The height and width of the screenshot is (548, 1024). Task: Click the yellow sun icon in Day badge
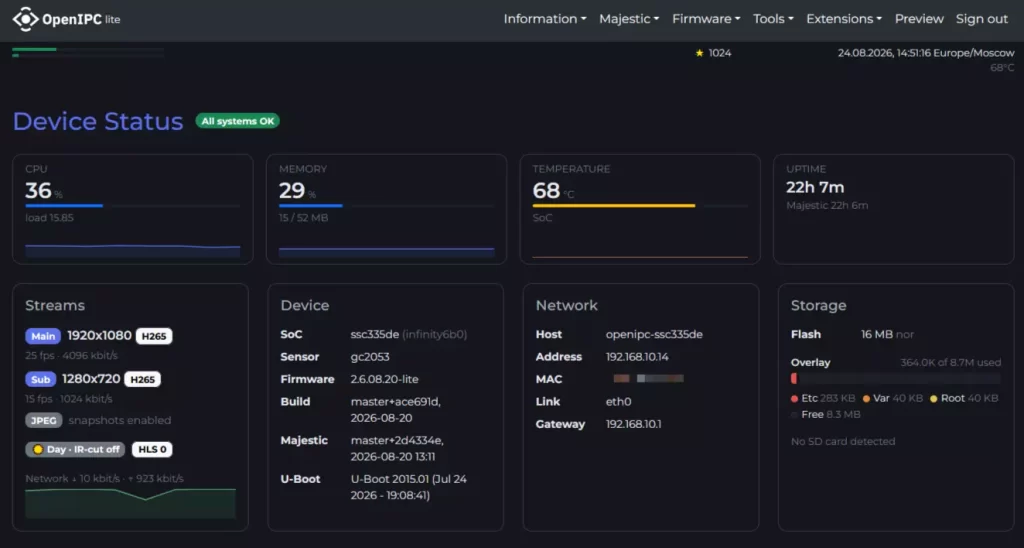(38, 449)
